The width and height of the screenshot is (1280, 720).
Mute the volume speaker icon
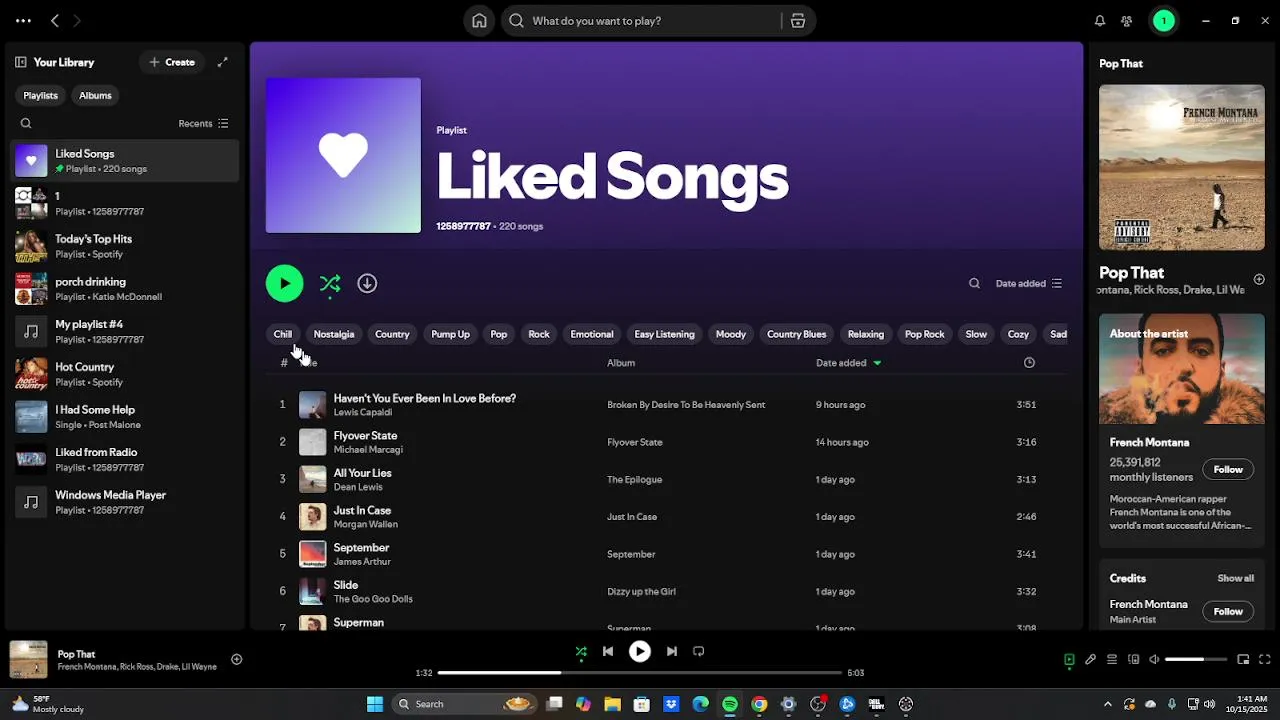[1154, 660]
